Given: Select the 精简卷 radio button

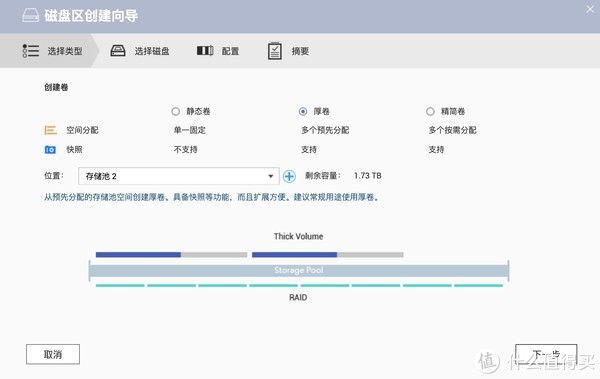Looking at the screenshot, I should point(430,111).
